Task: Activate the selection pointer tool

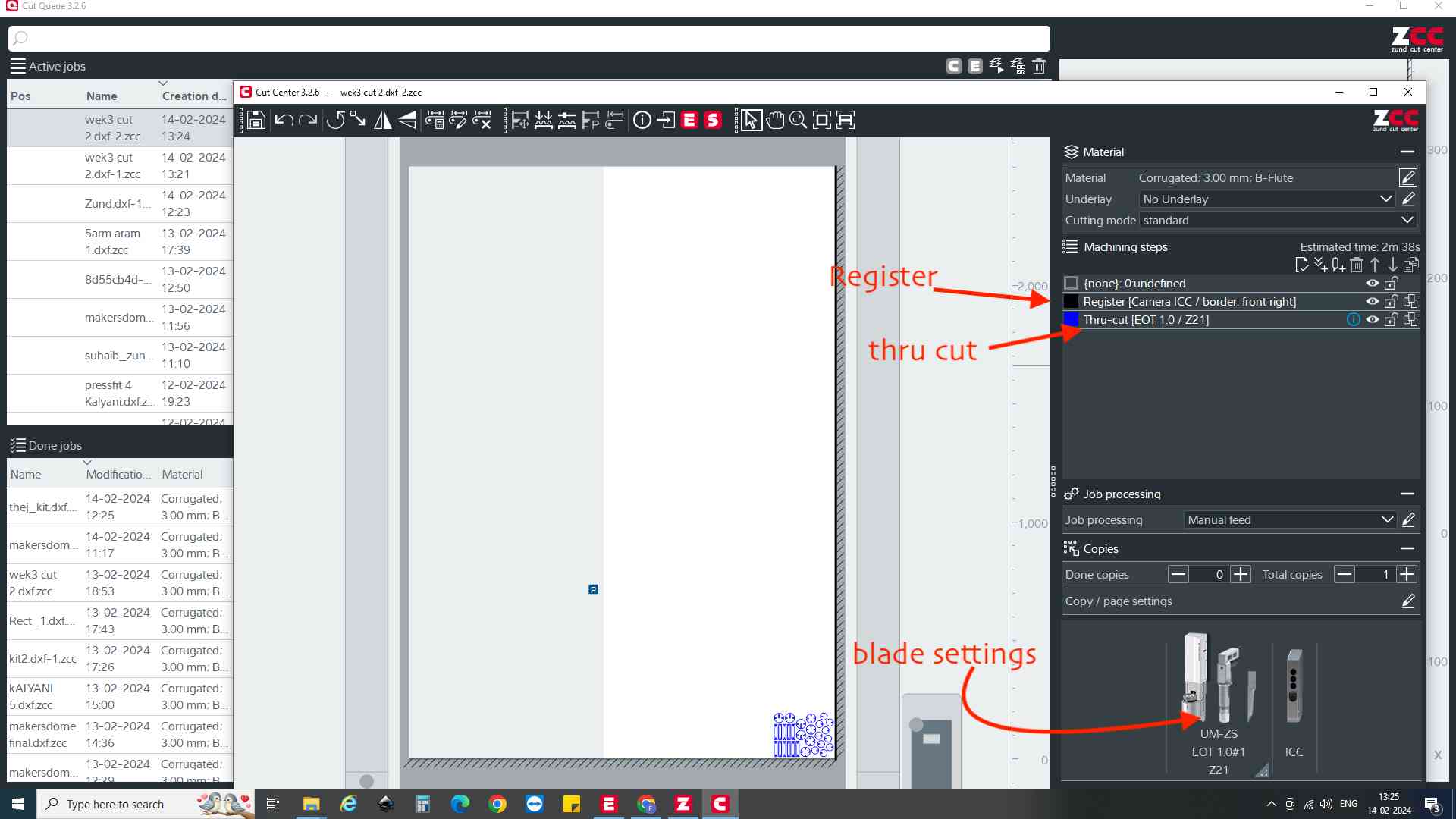Action: click(x=751, y=120)
